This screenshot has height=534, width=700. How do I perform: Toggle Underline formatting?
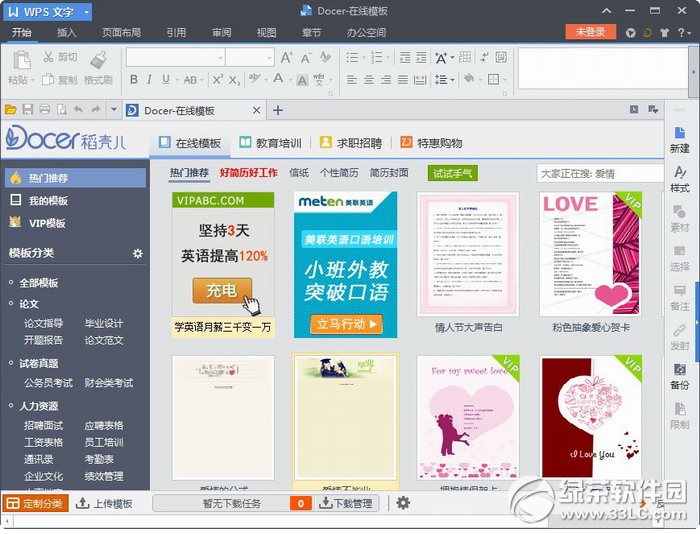[x=166, y=79]
